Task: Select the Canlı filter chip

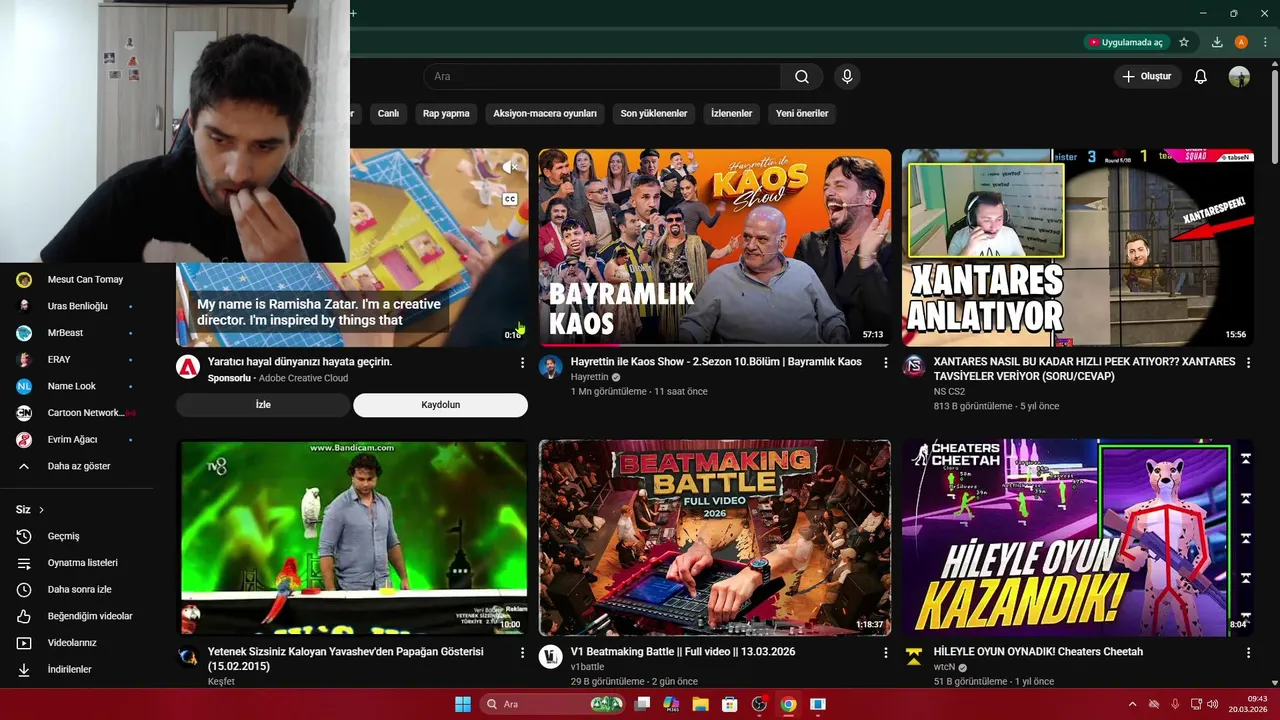Action: click(x=388, y=114)
